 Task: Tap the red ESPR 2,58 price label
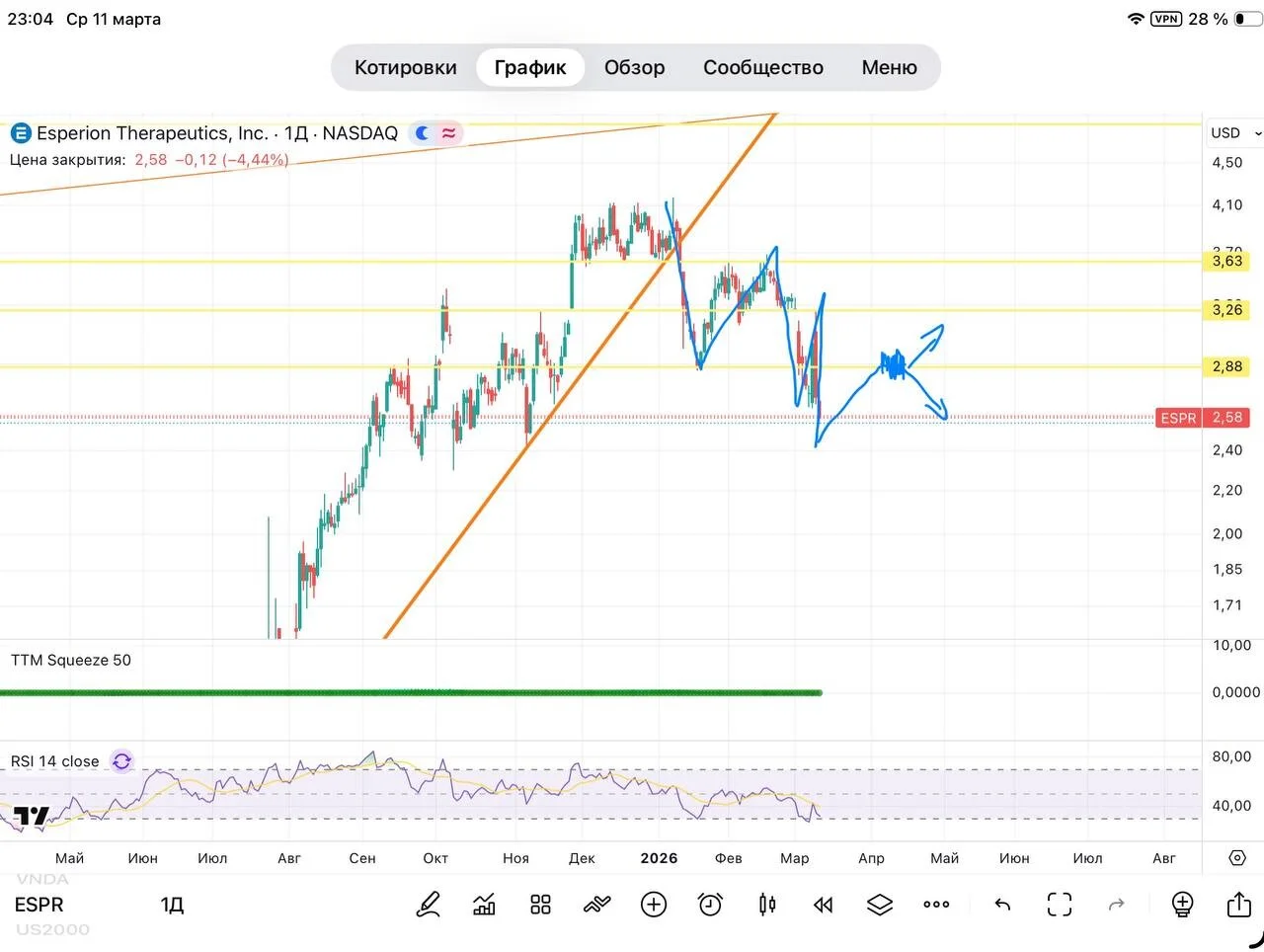click(1202, 418)
